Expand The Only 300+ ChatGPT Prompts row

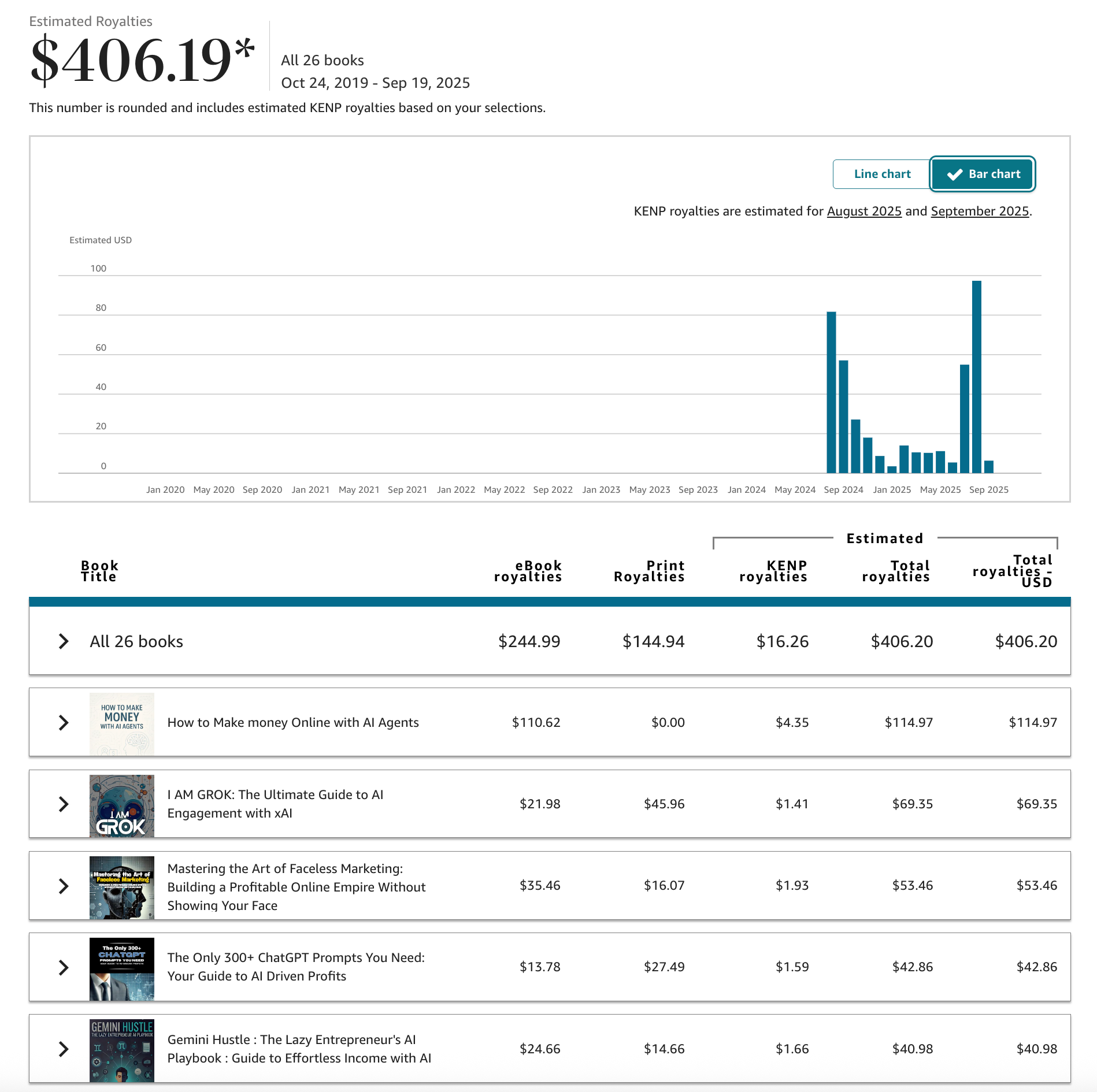pos(64,967)
